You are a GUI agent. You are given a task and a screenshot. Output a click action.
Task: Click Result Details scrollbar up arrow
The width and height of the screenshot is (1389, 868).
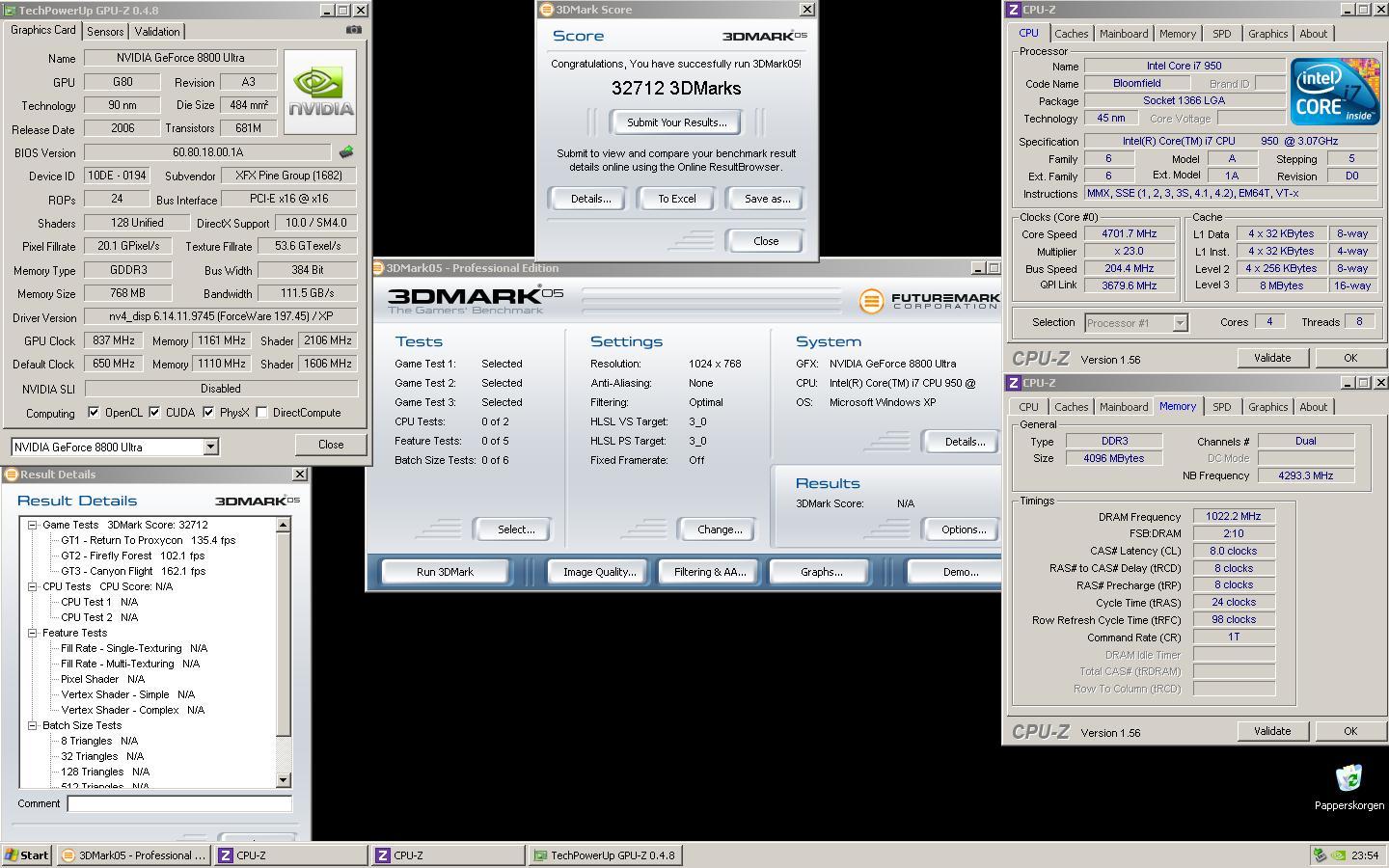pos(283,525)
